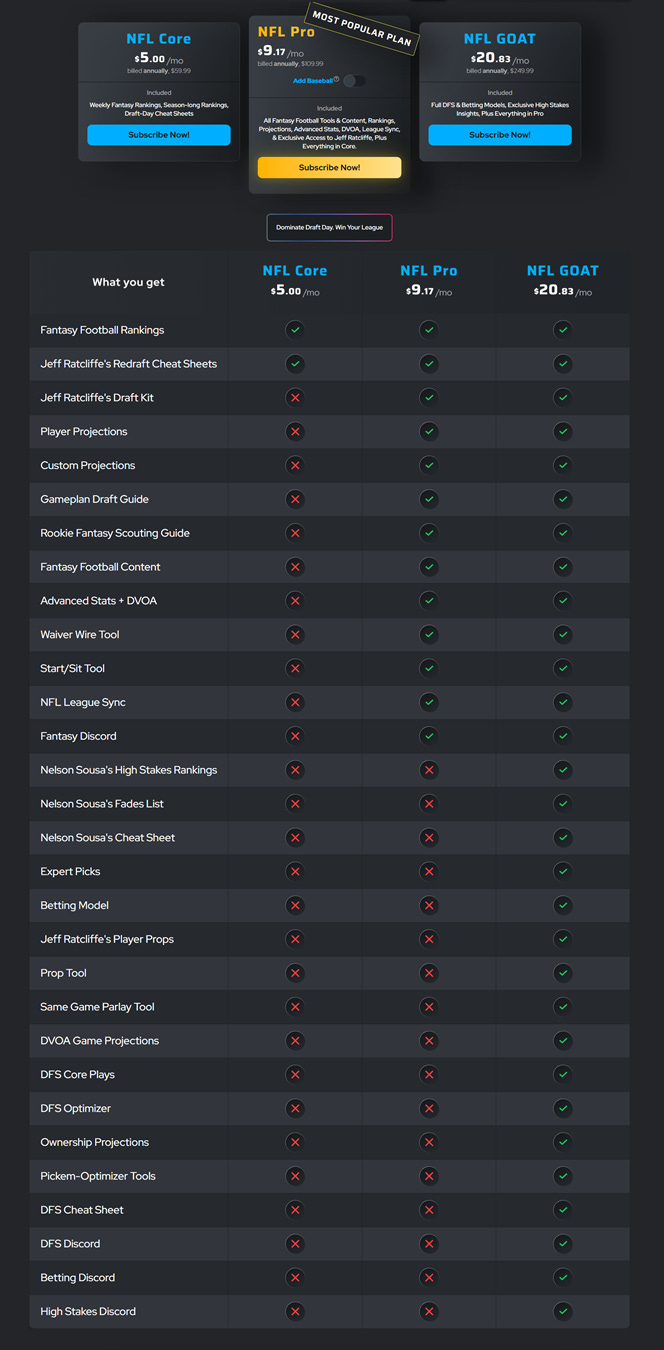
Task: Click NFL Pro check for Rookie Fantasy Scouting Guide
Action: (429, 533)
